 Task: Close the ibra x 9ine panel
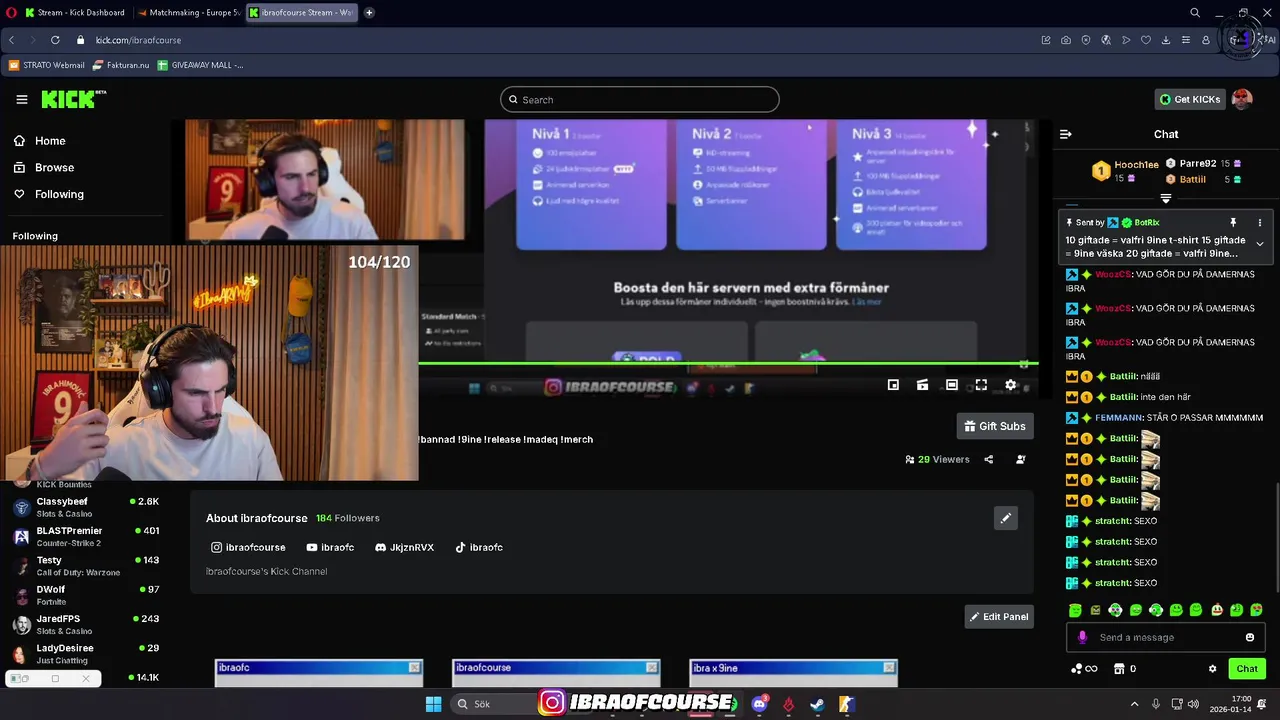(x=889, y=667)
